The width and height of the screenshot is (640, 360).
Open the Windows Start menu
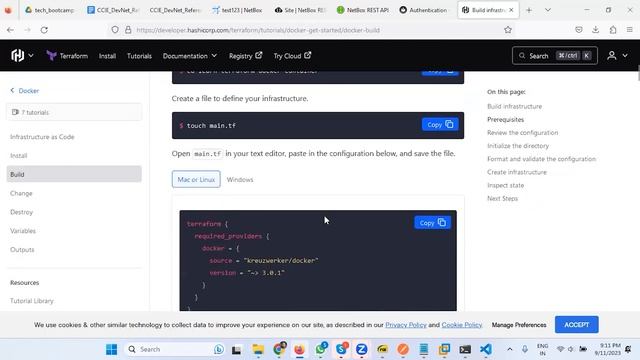click(111, 349)
